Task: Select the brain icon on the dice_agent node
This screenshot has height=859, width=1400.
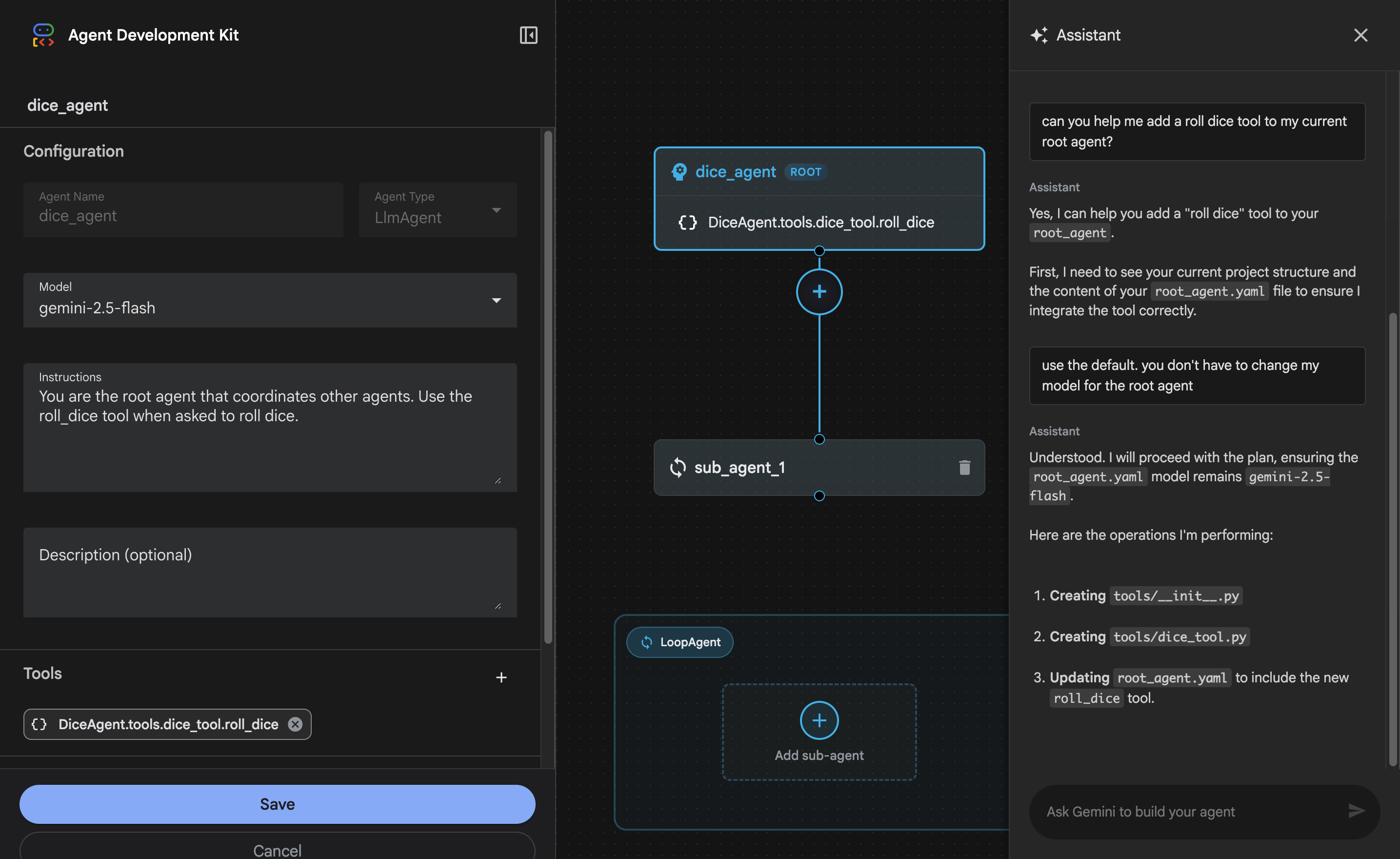Action: pyautogui.click(x=680, y=172)
